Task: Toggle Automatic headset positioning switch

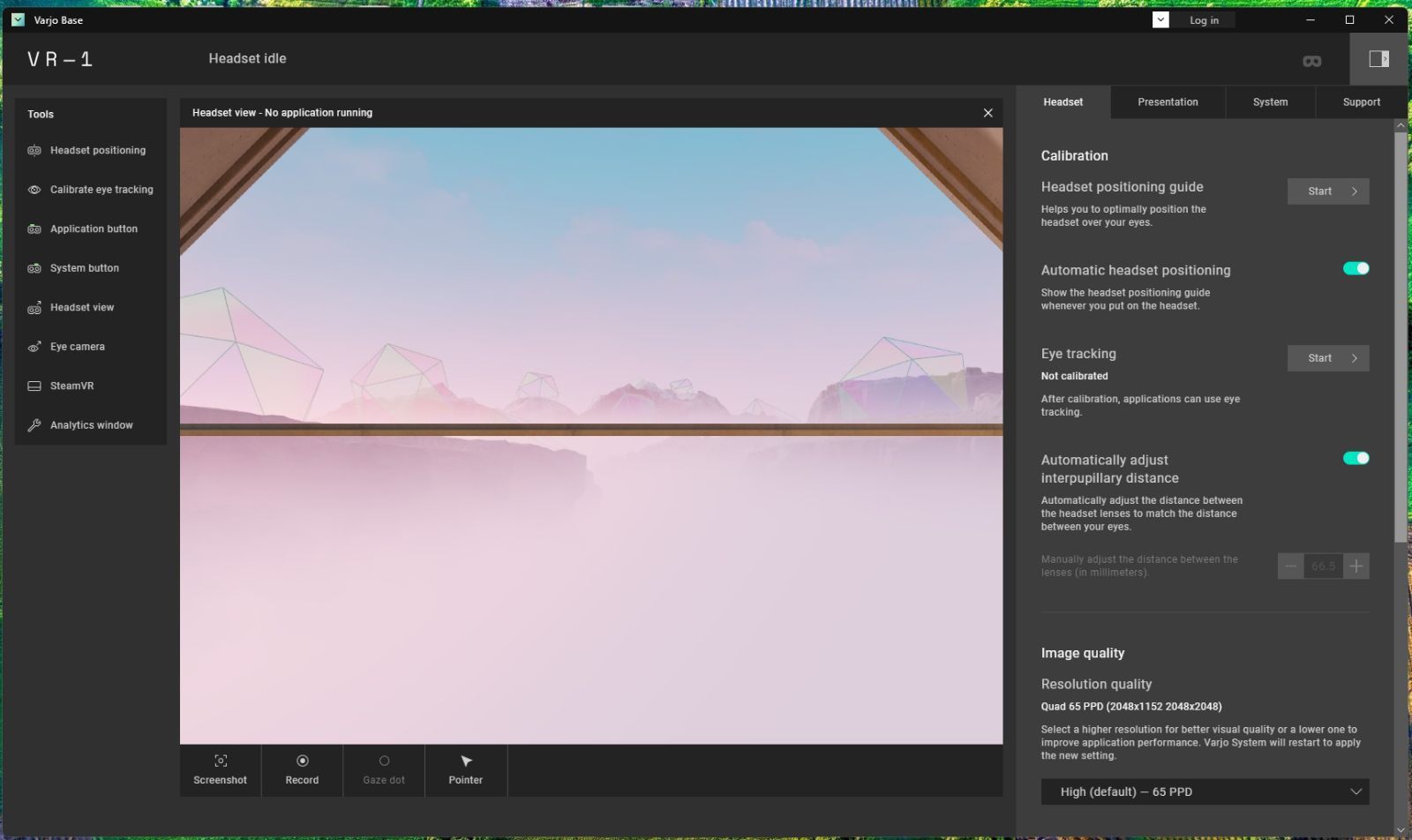Action: click(1356, 268)
